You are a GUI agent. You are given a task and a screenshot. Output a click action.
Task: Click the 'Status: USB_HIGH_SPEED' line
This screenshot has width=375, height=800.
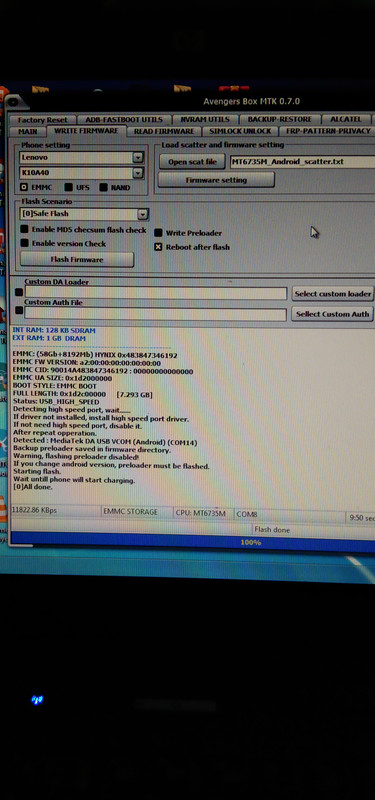point(56,402)
